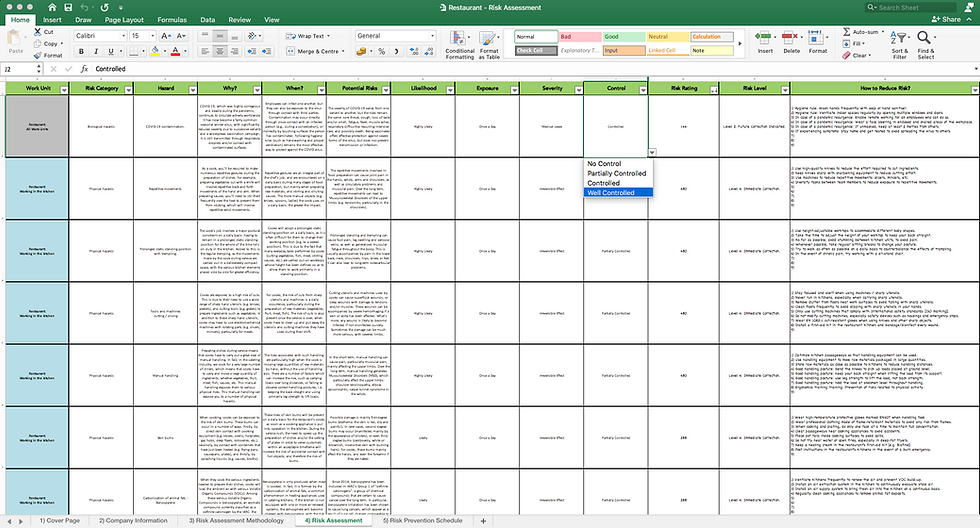980x528 pixels.
Task: Align text to the right
Action: coord(234,51)
